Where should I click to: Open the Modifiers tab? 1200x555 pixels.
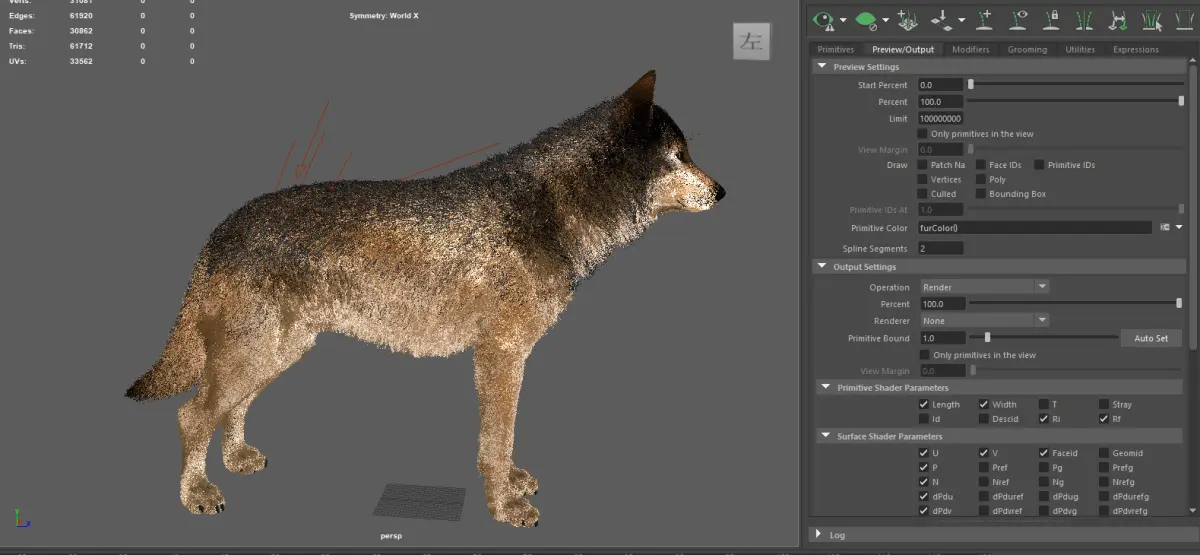[970, 49]
